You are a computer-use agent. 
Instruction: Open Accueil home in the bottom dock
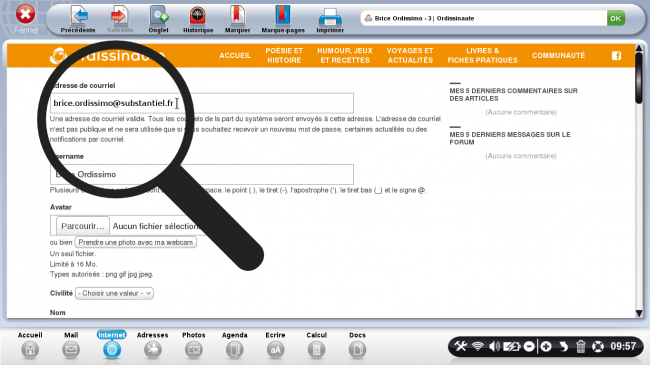click(x=30, y=345)
